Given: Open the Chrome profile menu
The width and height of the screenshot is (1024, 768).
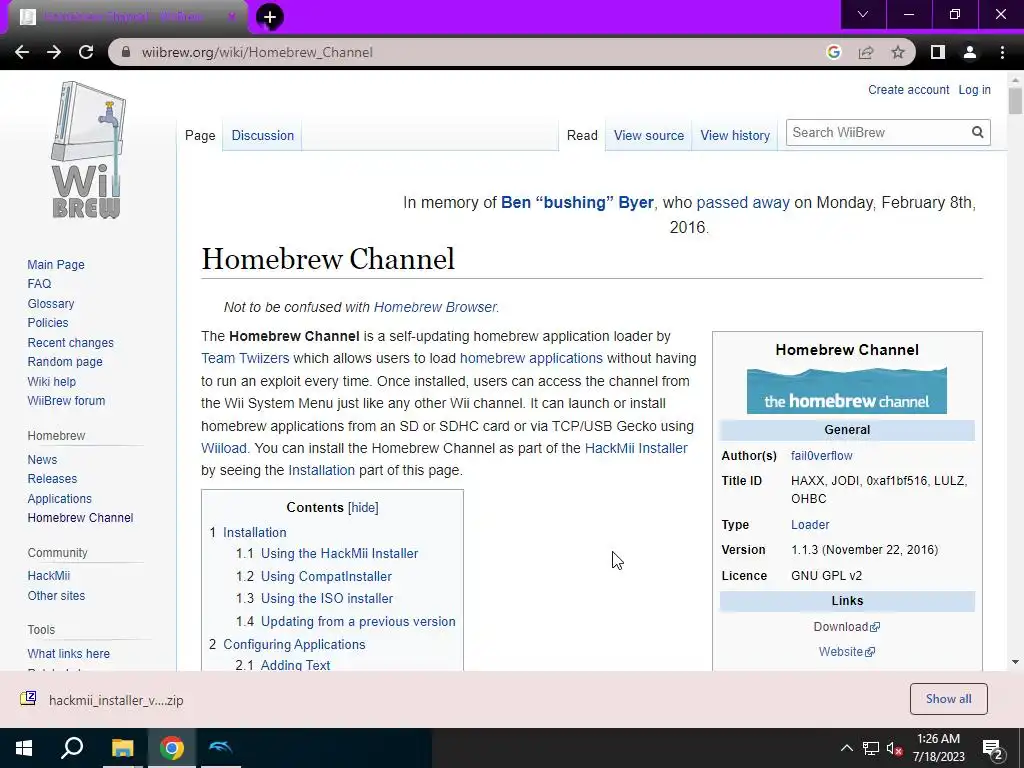Looking at the screenshot, I should (x=970, y=52).
